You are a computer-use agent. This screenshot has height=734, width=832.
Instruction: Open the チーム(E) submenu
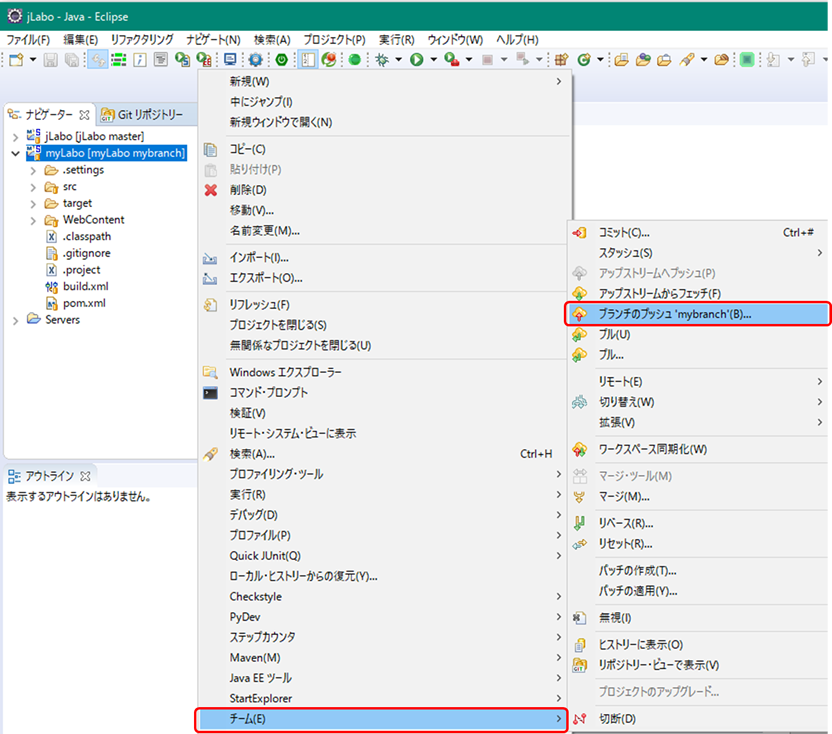point(382,720)
